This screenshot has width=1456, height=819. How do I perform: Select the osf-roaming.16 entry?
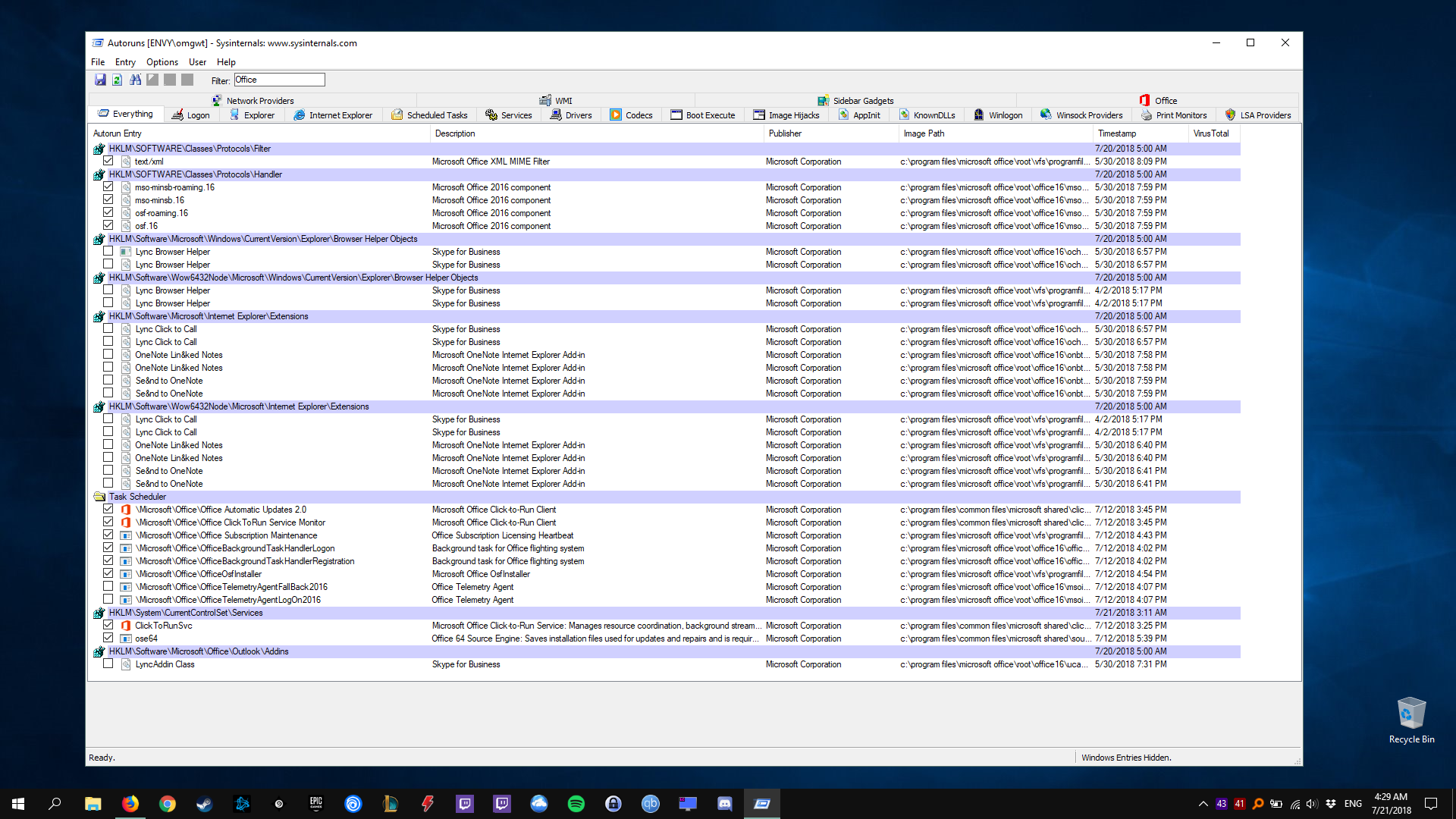[666, 213]
